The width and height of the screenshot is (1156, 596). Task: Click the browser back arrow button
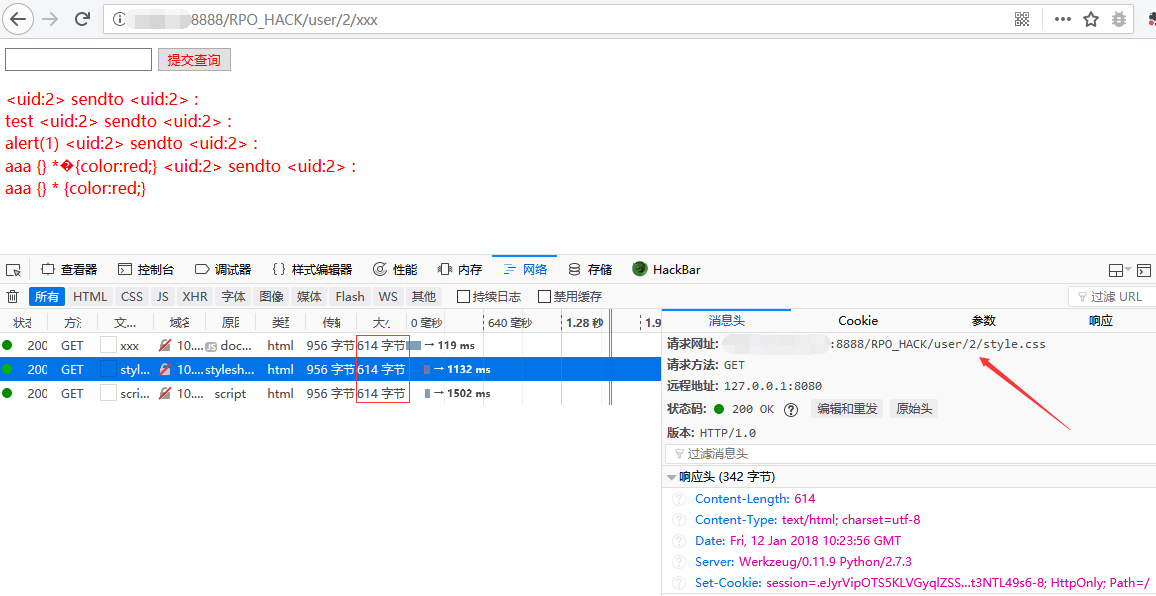click(19, 19)
